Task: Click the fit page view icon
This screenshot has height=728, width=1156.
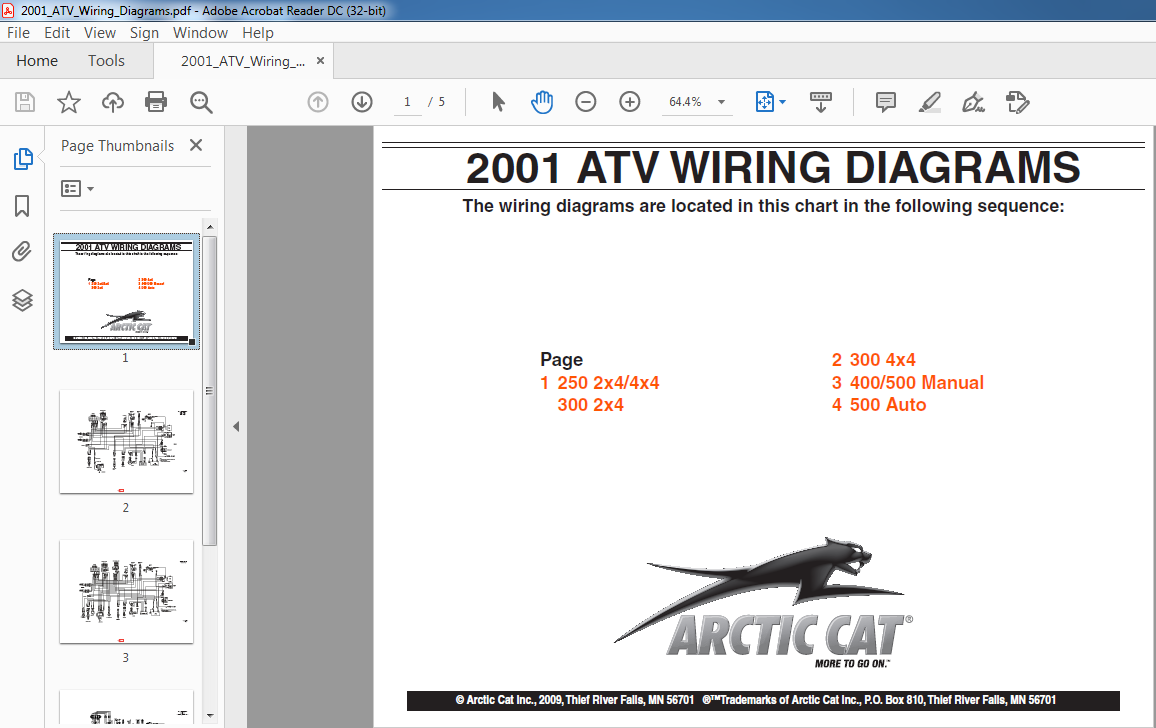Action: [x=765, y=102]
